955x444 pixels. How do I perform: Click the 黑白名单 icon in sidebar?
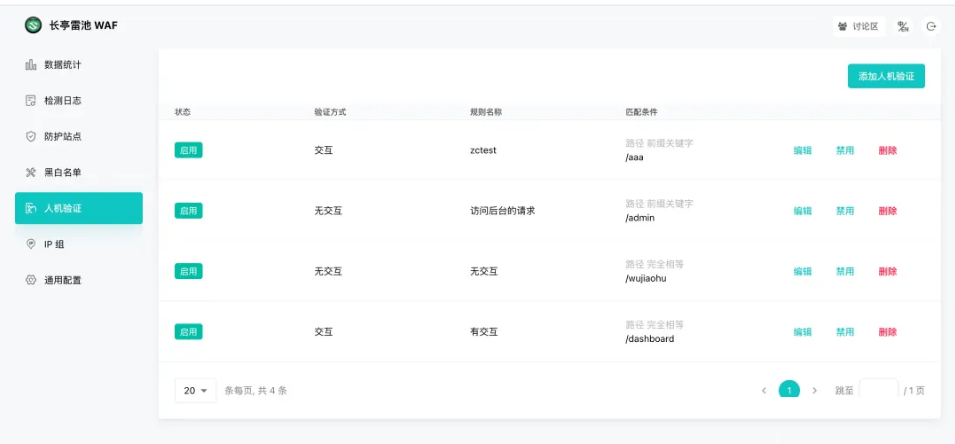coord(30,172)
